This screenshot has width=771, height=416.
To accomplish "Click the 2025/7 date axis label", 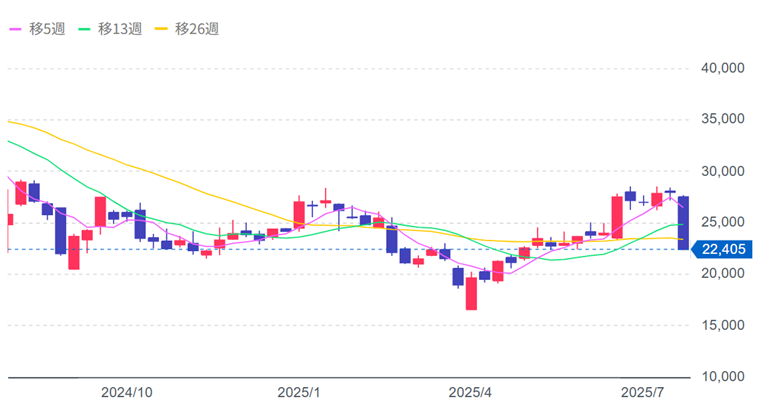I will pos(642,392).
